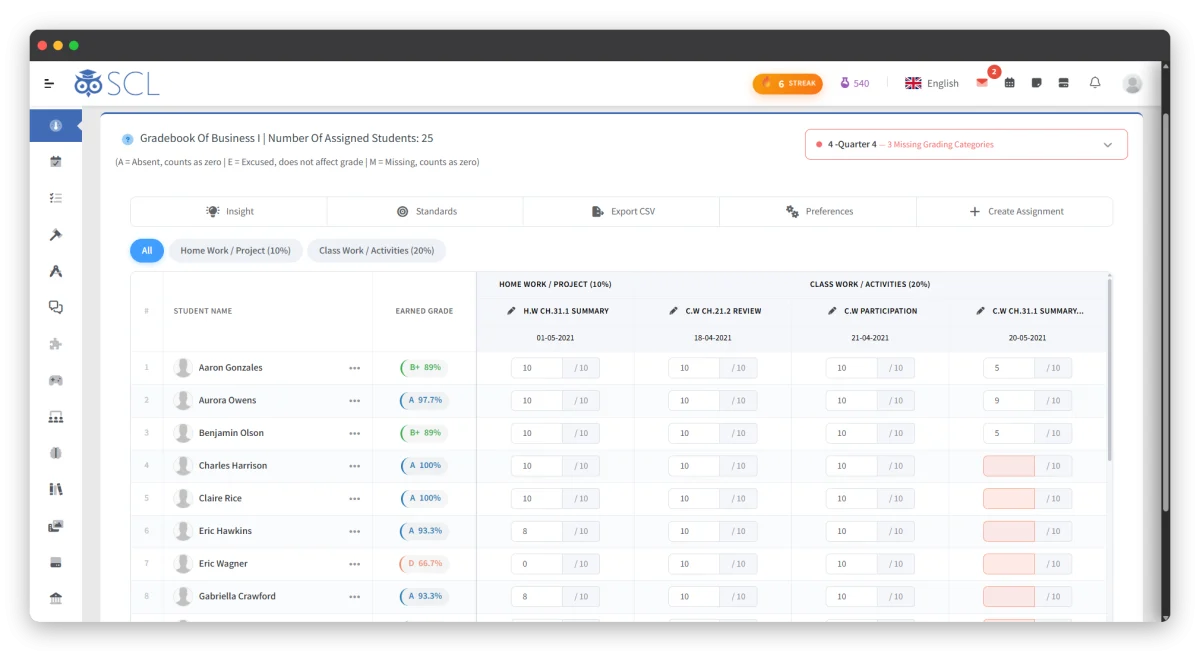1200x651 pixels.
Task: Open the brain icon in the sidebar
Action: click(56, 453)
